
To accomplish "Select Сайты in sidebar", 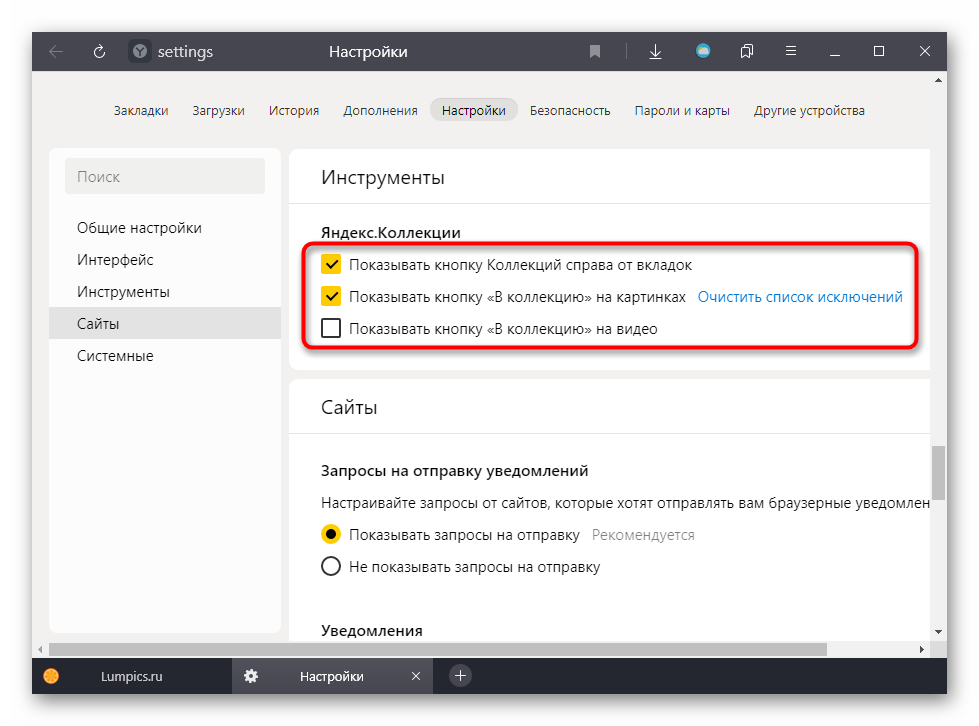I will [165, 323].
